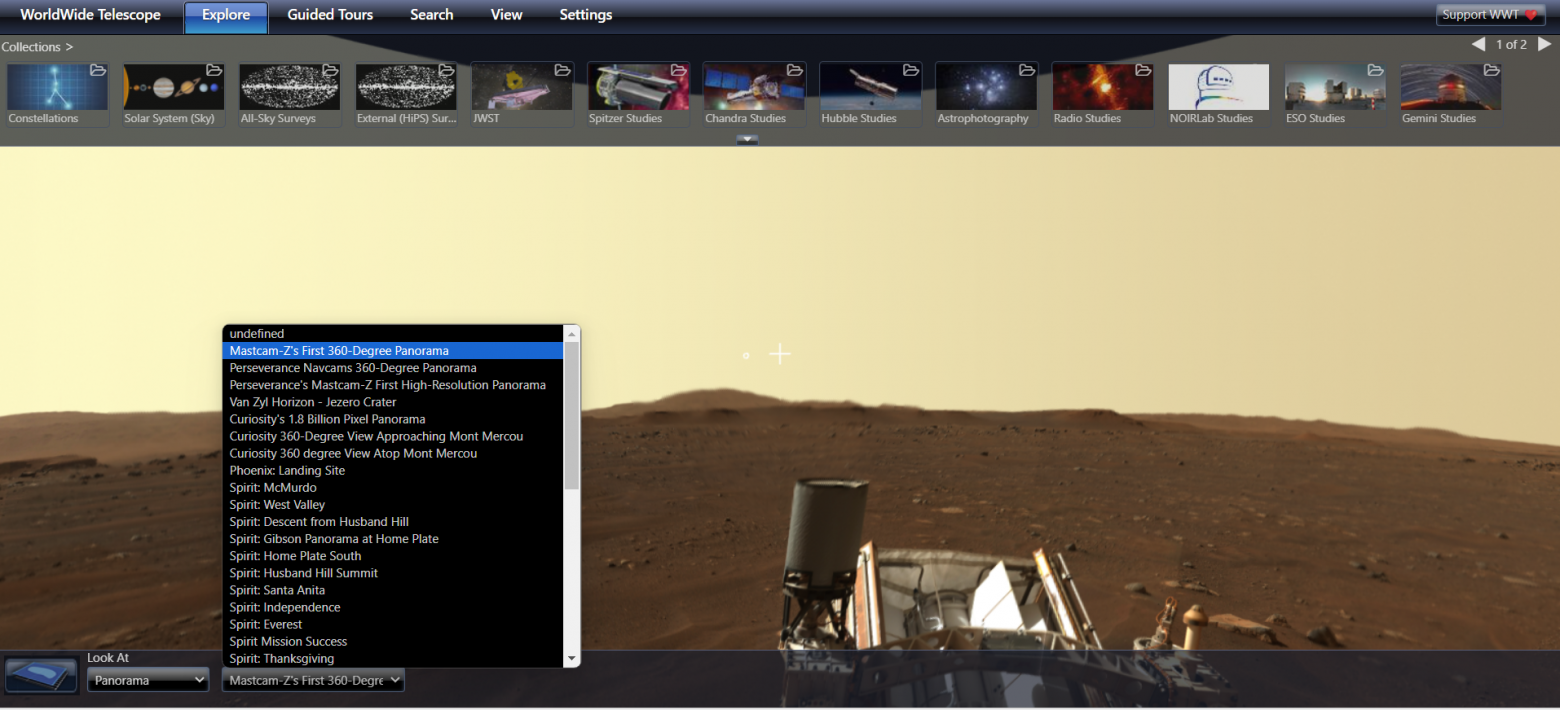
Task: Switch to the Guided Tours tab
Action: 330,15
